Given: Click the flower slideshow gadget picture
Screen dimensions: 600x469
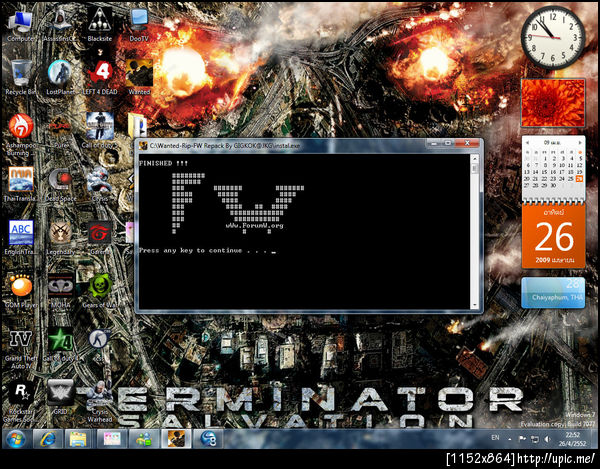Looking at the screenshot, I should 553,103.
